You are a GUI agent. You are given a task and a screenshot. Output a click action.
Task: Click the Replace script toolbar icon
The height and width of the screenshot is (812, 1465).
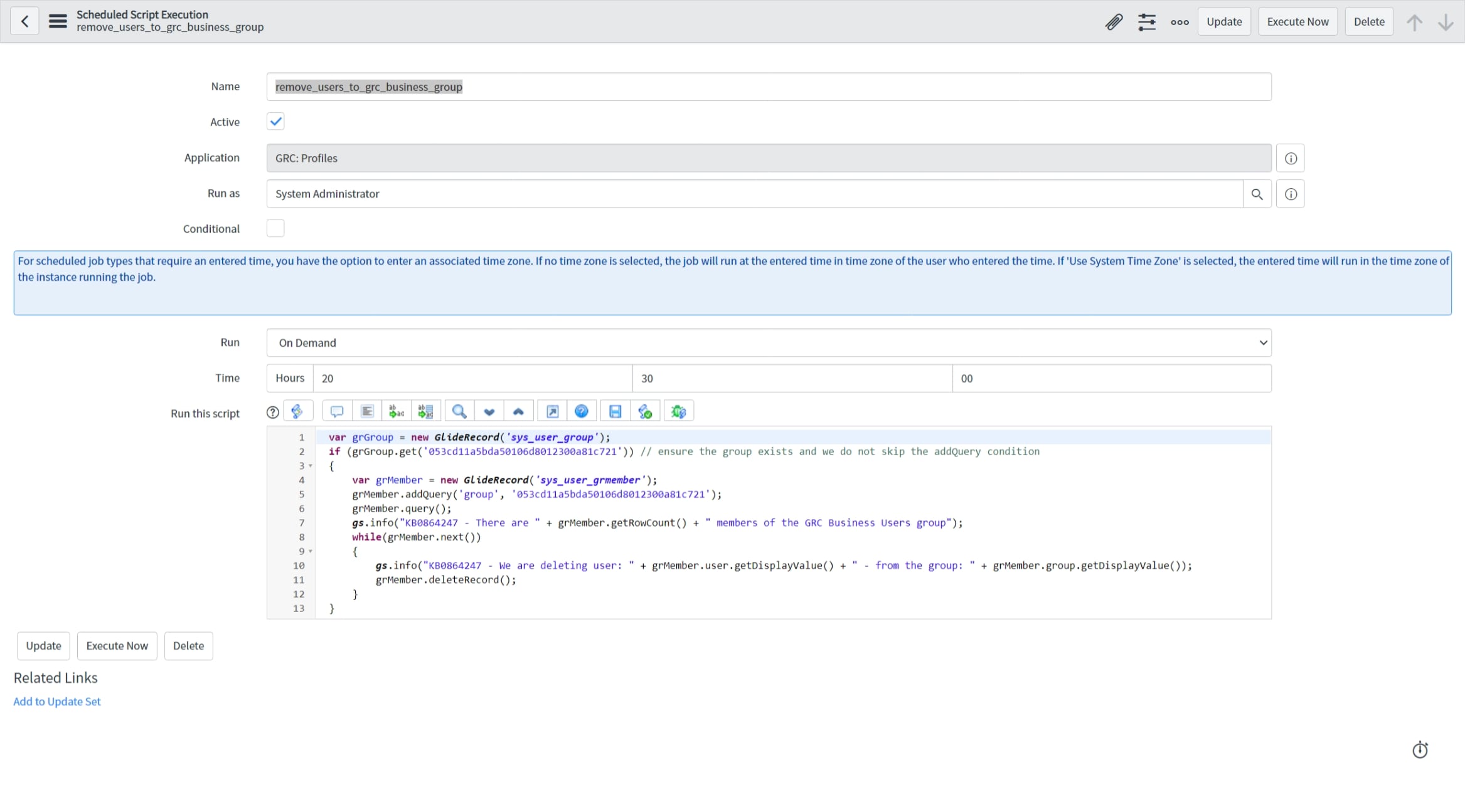397,411
